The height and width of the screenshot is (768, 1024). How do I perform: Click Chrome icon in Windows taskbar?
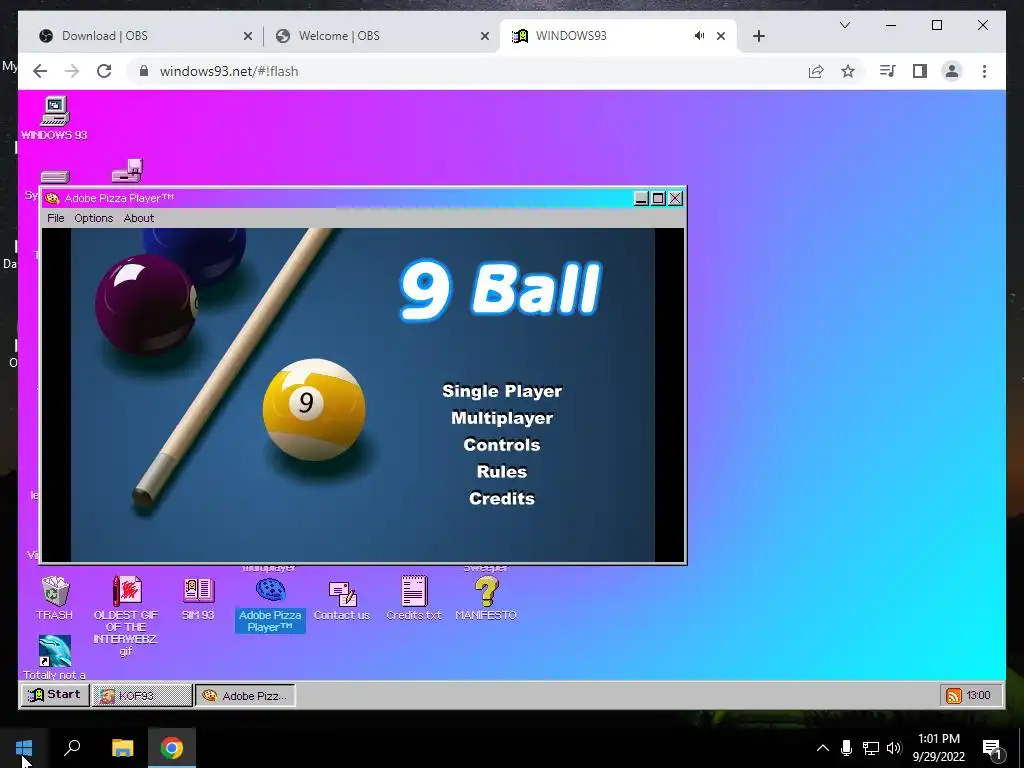click(172, 747)
